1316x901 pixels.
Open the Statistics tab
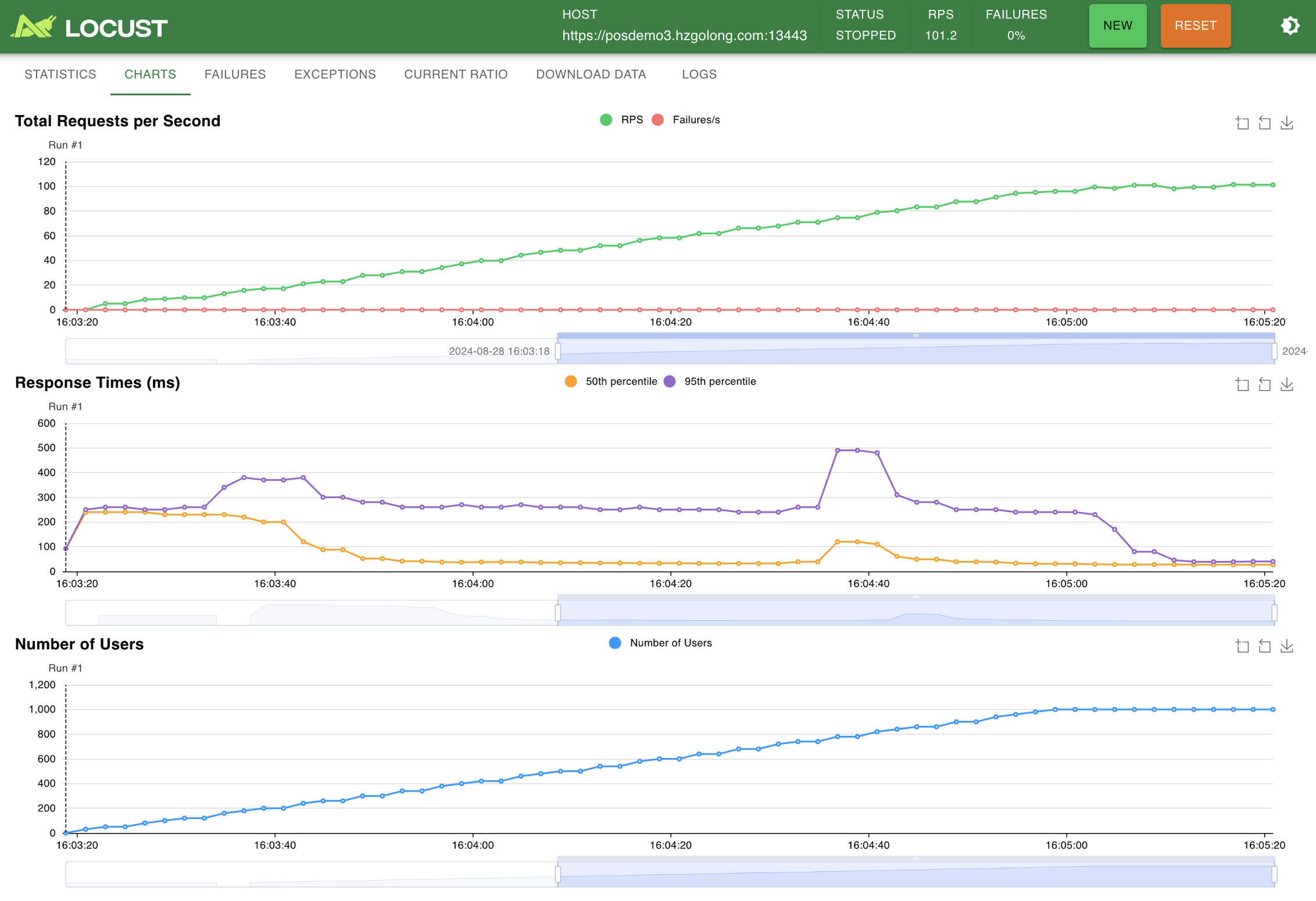click(60, 74)
